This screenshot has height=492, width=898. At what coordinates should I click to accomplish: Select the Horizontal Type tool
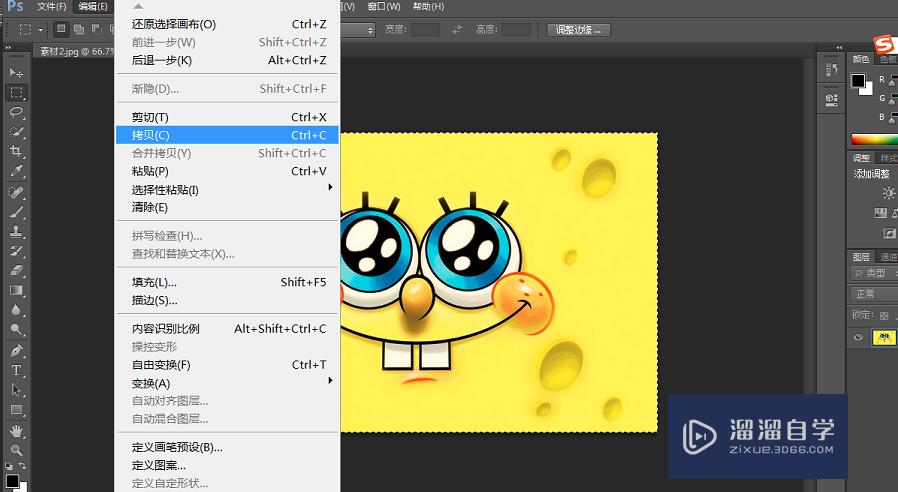point(17,370)
